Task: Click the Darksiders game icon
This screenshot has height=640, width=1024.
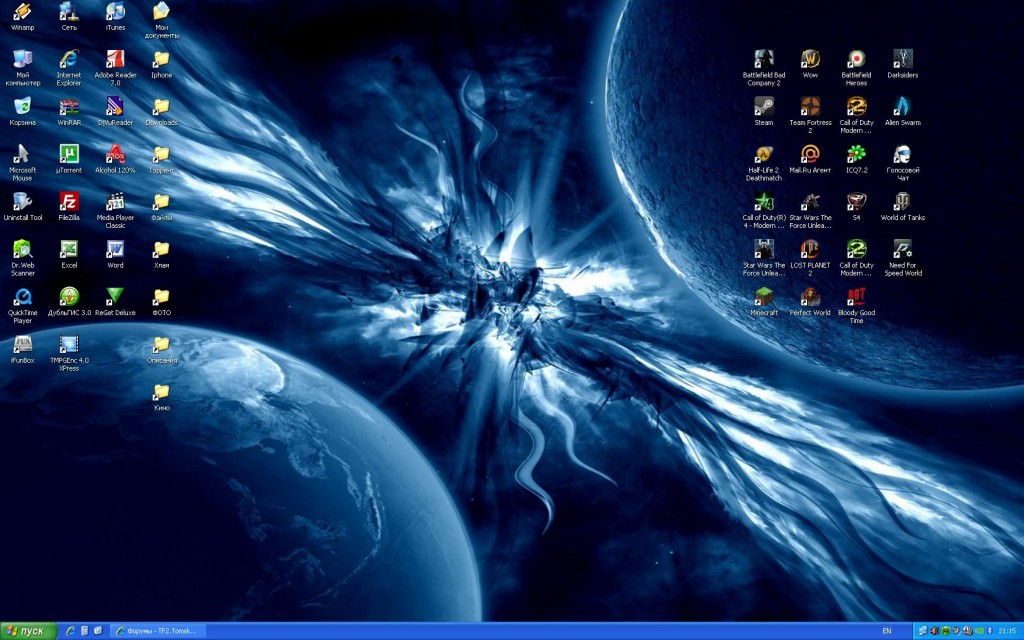Action: point(903,63)
